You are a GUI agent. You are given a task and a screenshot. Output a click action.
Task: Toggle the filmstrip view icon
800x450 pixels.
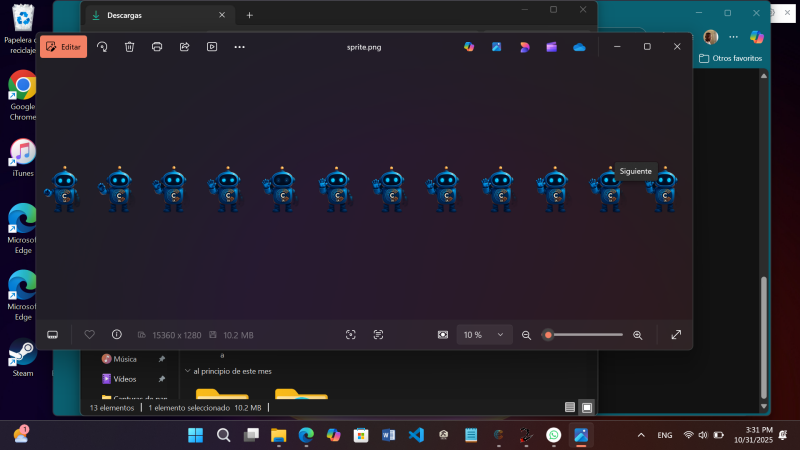(53, 335)
